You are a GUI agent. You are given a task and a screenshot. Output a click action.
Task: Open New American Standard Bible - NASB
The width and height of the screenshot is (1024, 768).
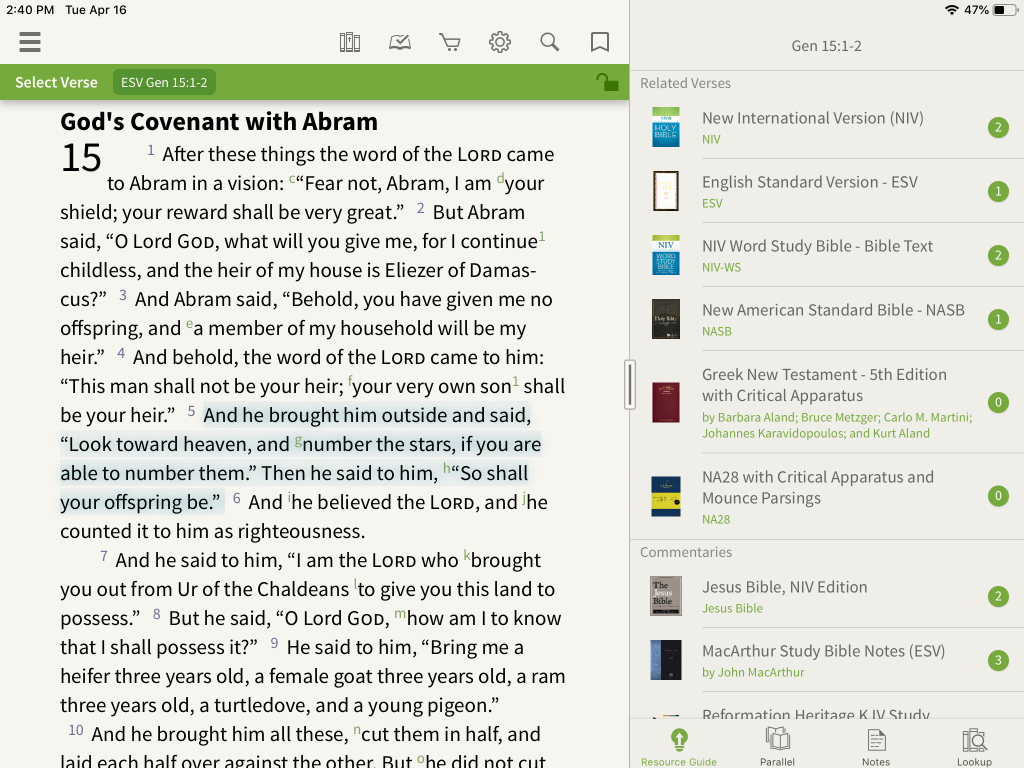point(827,319)
